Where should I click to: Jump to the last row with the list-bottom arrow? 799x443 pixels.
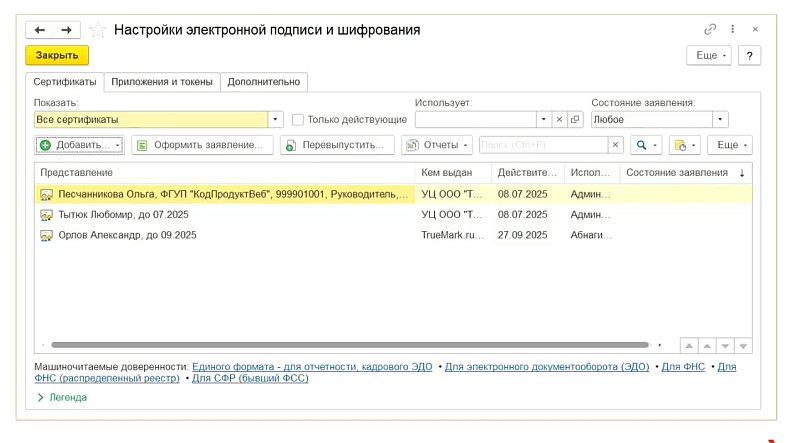click(x=743, y=346)
